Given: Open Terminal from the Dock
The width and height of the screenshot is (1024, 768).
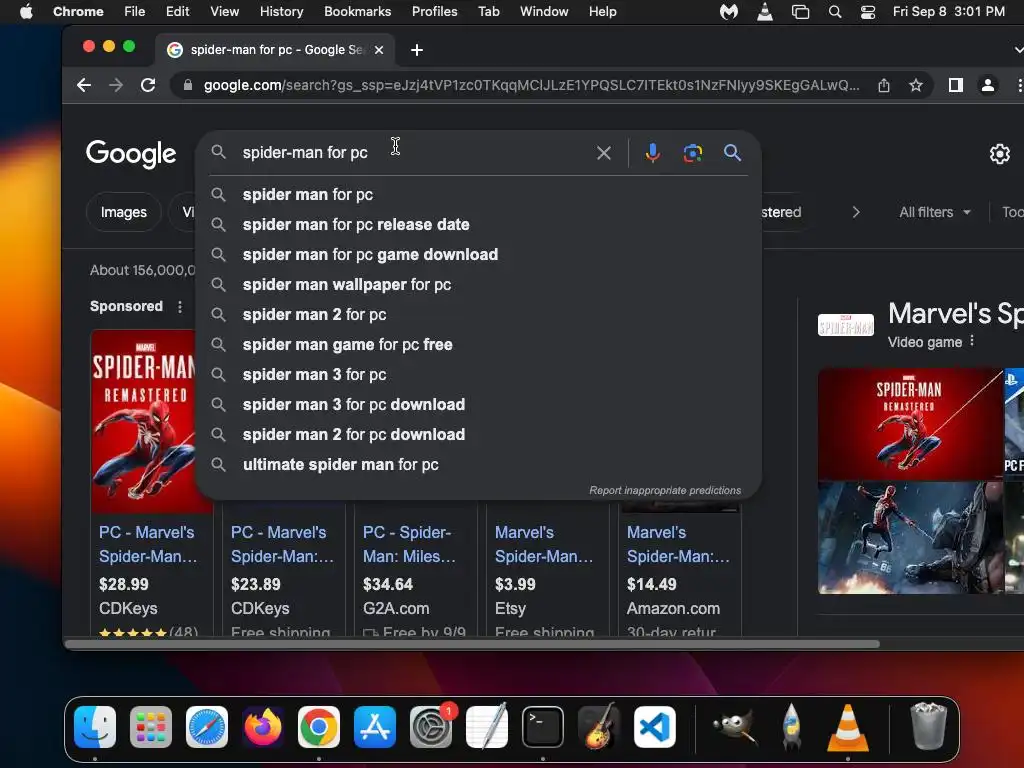Looking at the screenshot, I should [543, 727].
